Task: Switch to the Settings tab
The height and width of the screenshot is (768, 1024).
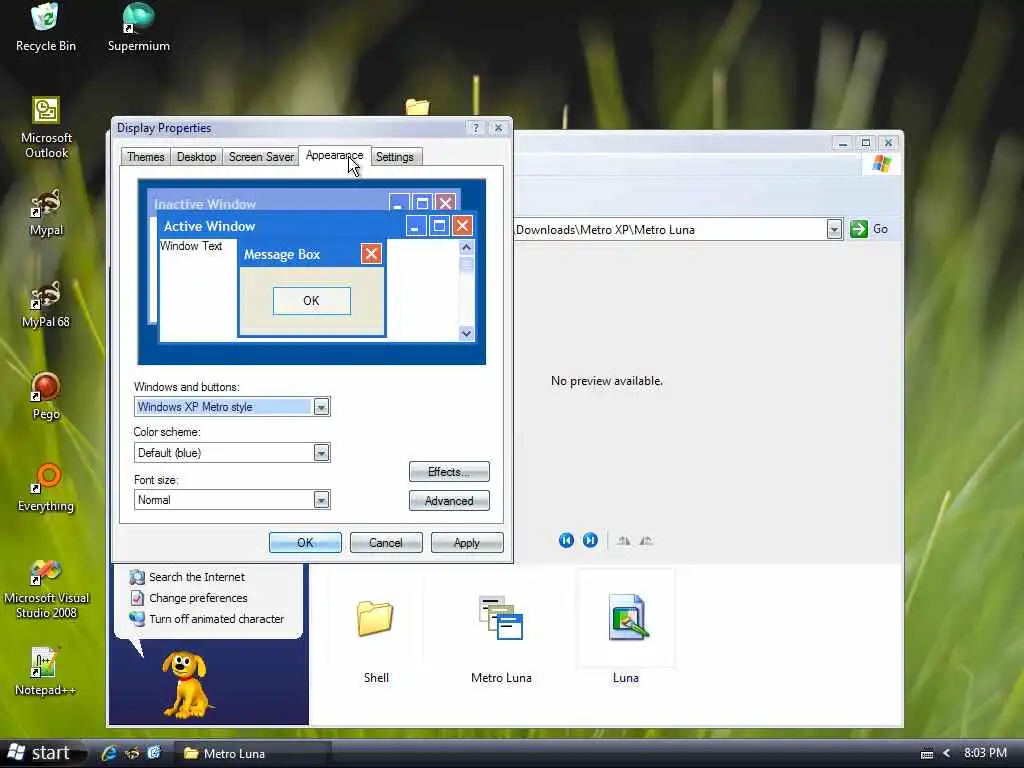Action: click(x=394, y=157)
